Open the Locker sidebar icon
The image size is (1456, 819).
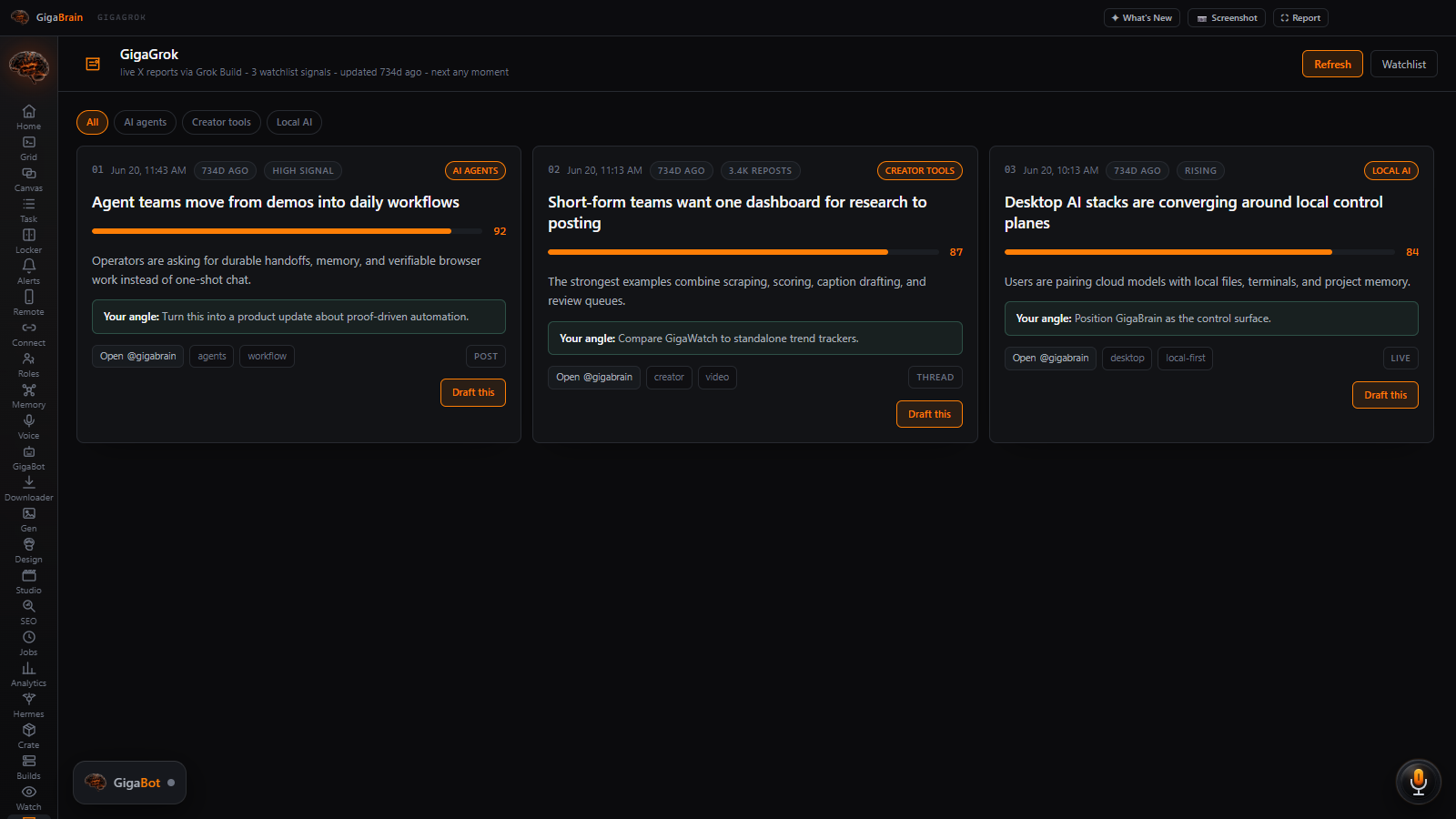[28, 240]
